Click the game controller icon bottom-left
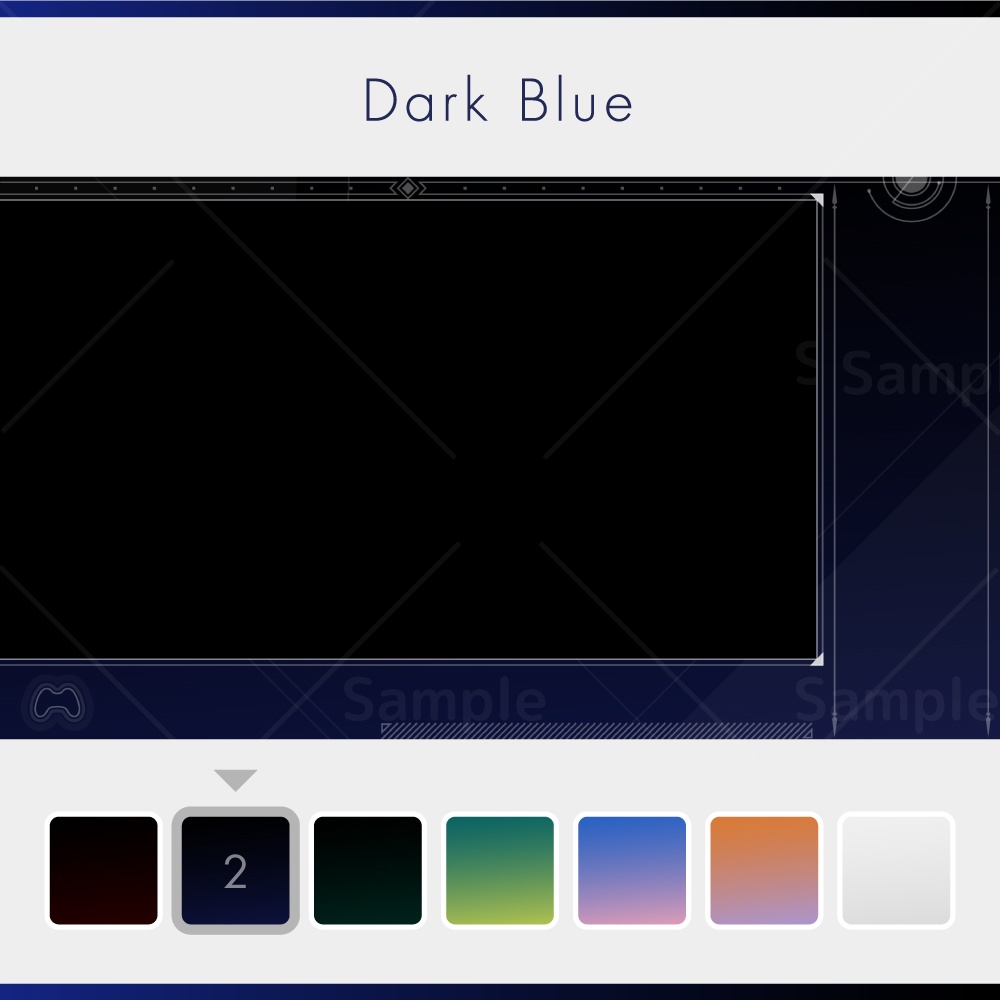1000x1000 pixels. [58, 704]
